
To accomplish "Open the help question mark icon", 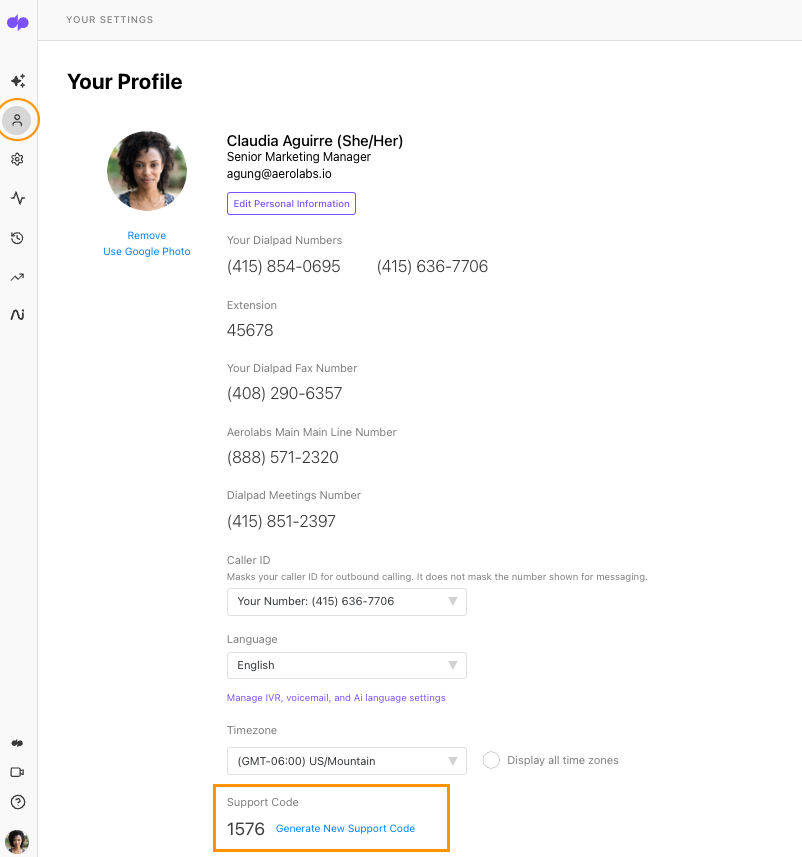I will [17, 802].
